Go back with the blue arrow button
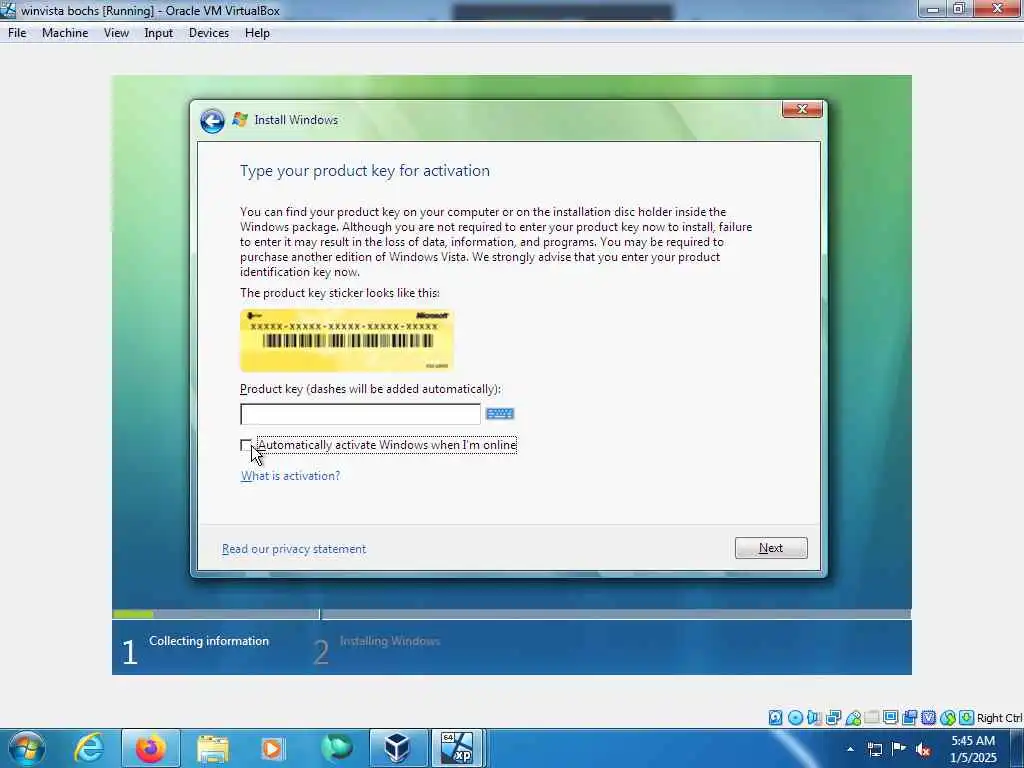 [212, 121]
